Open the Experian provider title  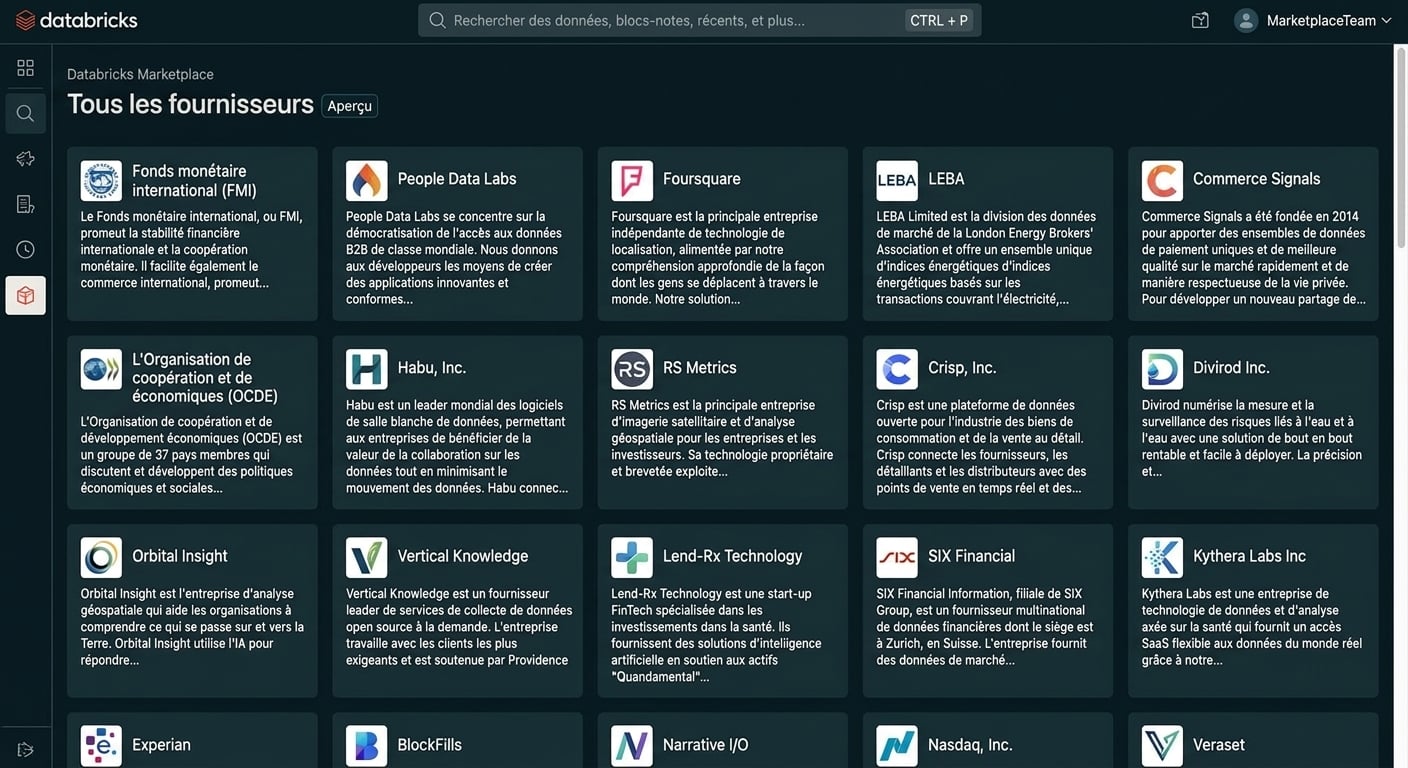[x=161, y=745]
